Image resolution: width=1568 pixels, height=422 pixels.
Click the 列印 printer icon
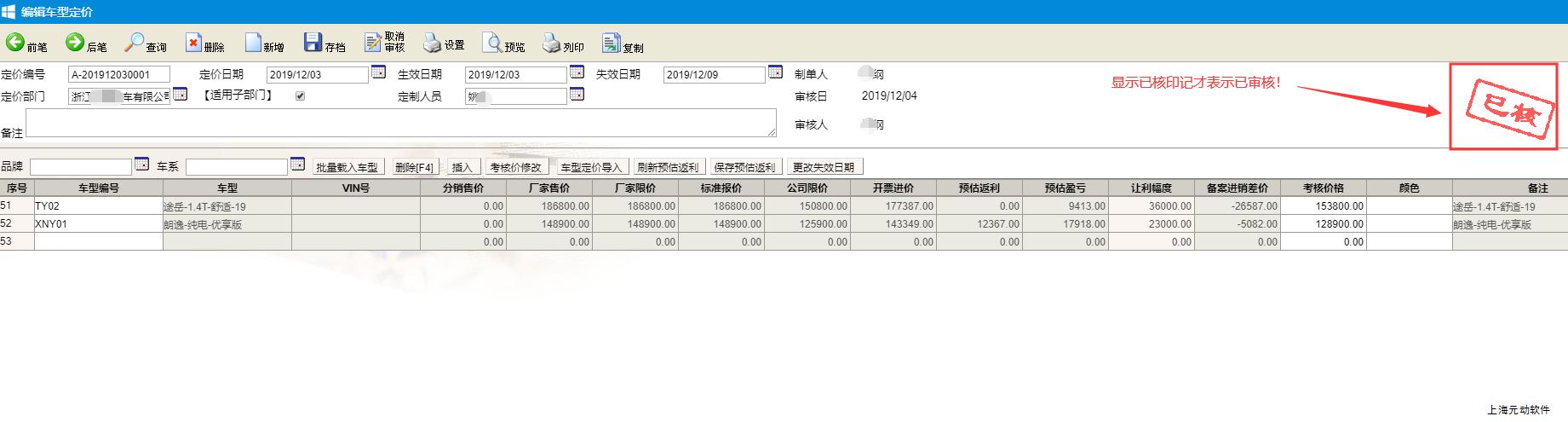(552, 43)
